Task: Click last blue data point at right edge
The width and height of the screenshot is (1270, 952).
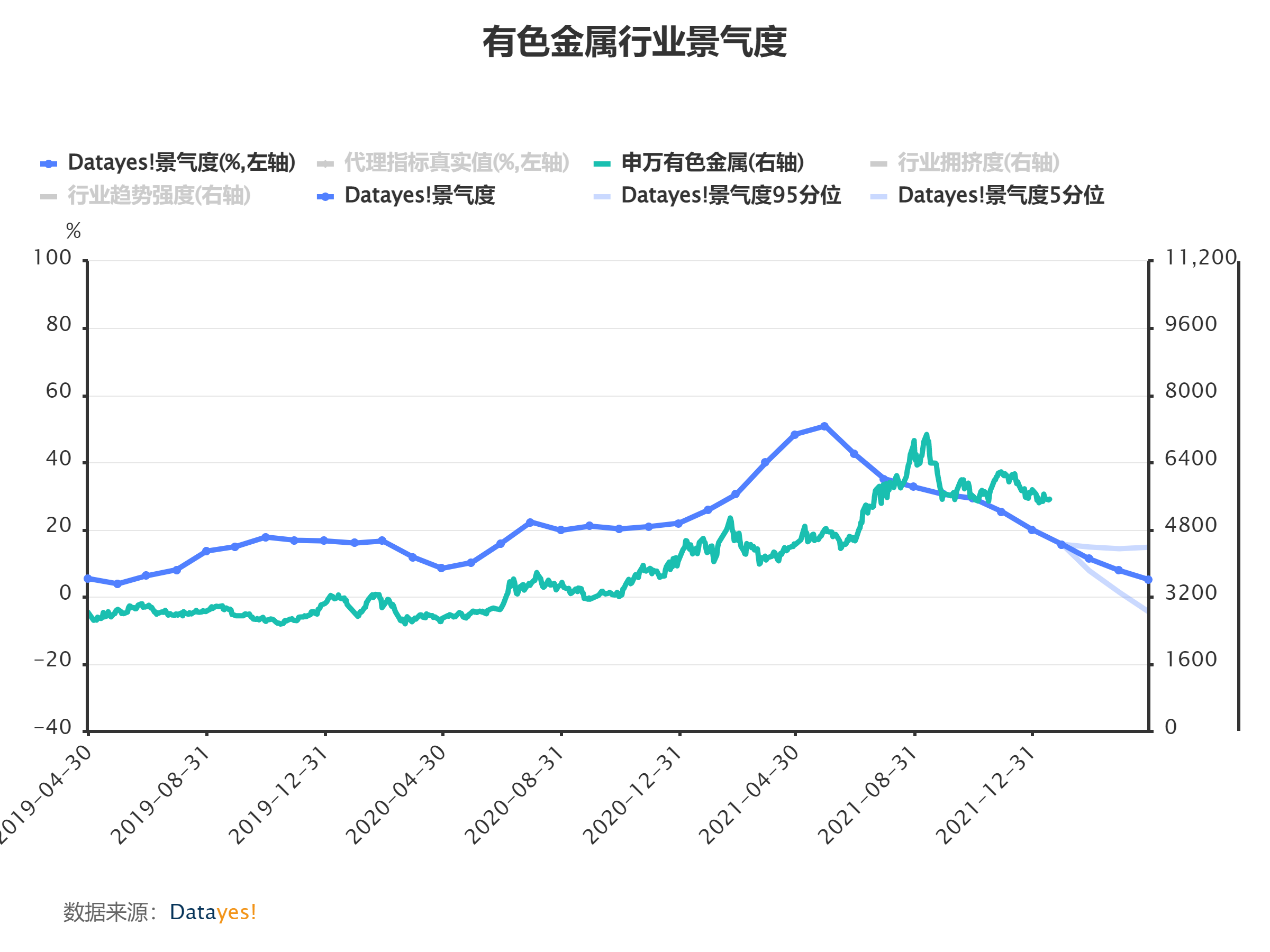Action: pyautogui.click(x=1148, y=580)
